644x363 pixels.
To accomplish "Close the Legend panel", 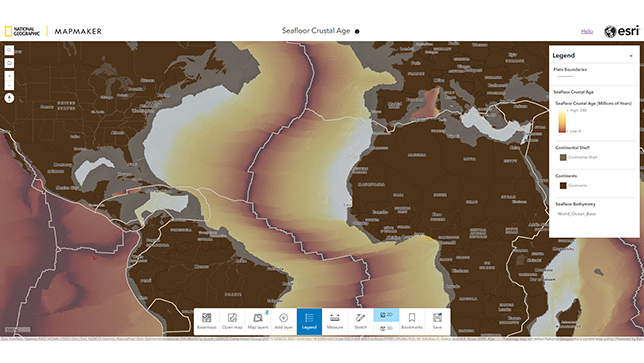I will click(631, 56).
